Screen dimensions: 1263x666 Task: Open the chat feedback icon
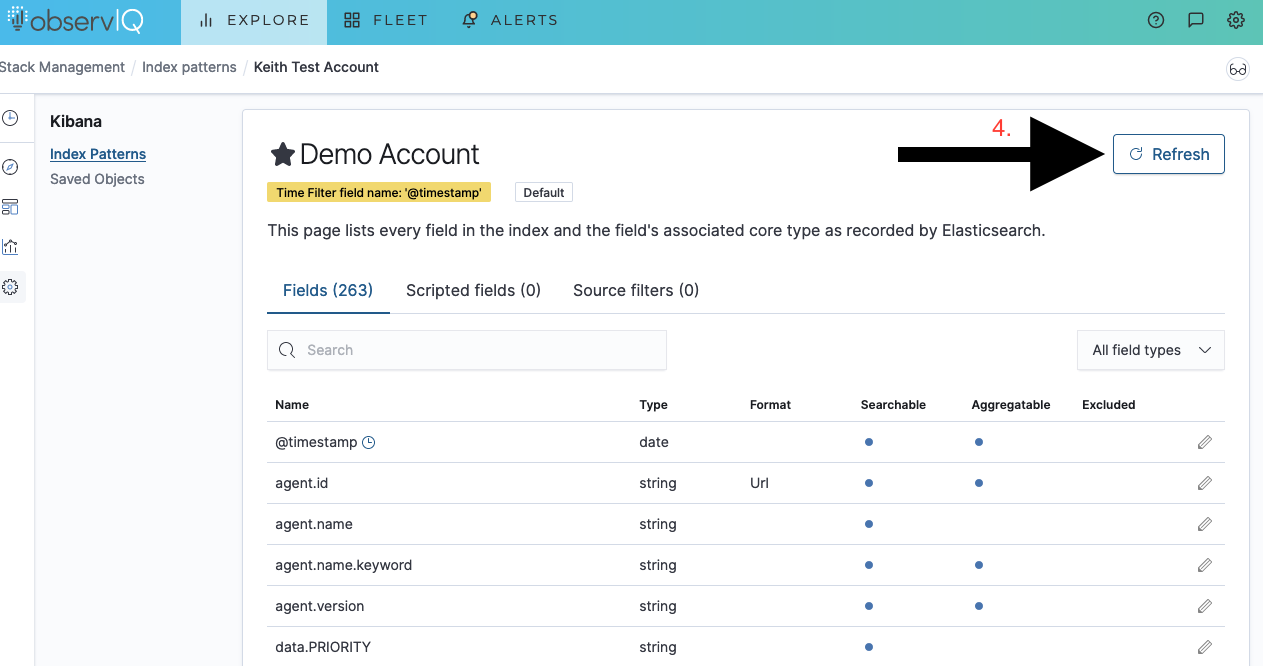(x=1195, y=20)
